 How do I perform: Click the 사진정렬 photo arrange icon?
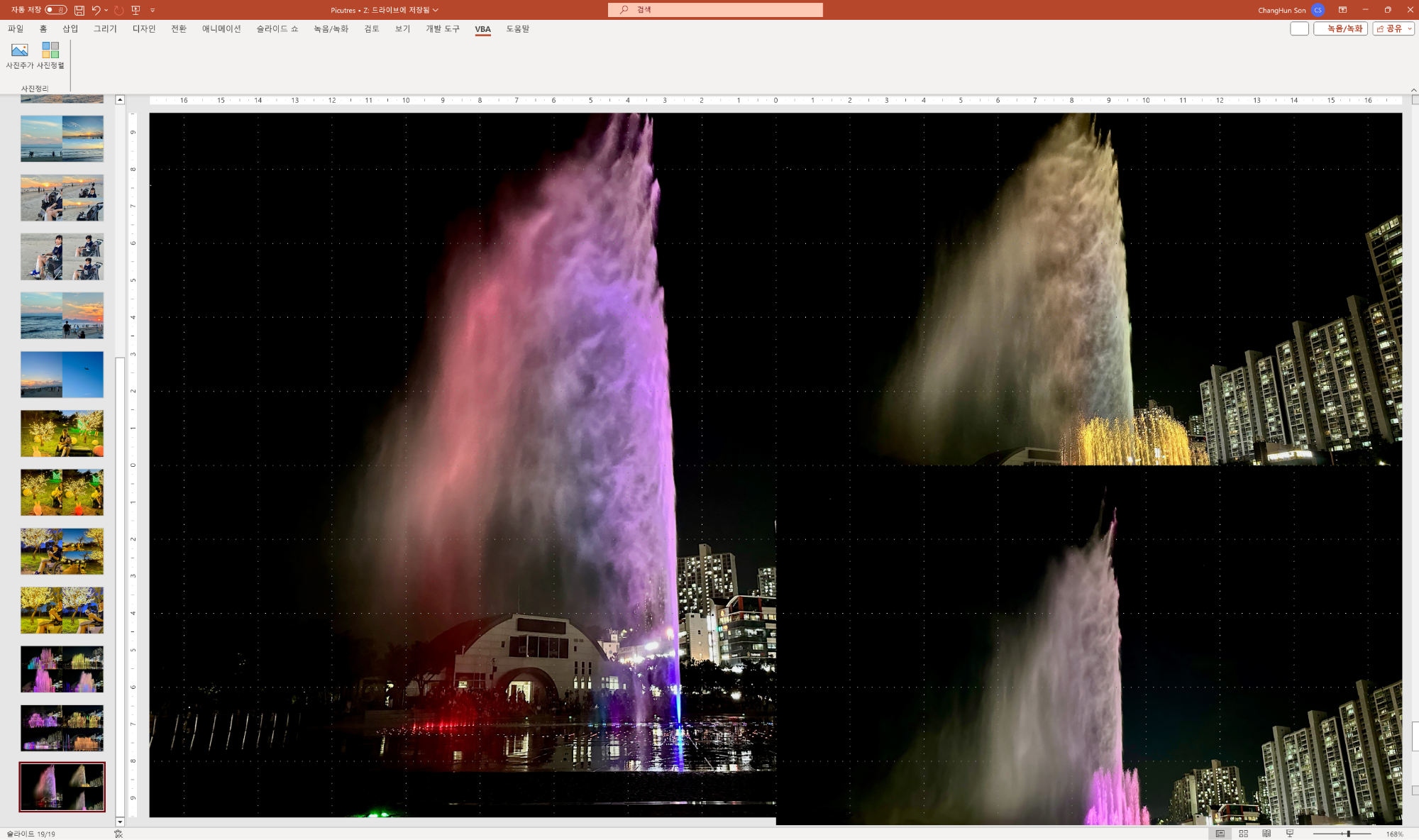pyautogui.click(x=50, y=50)
